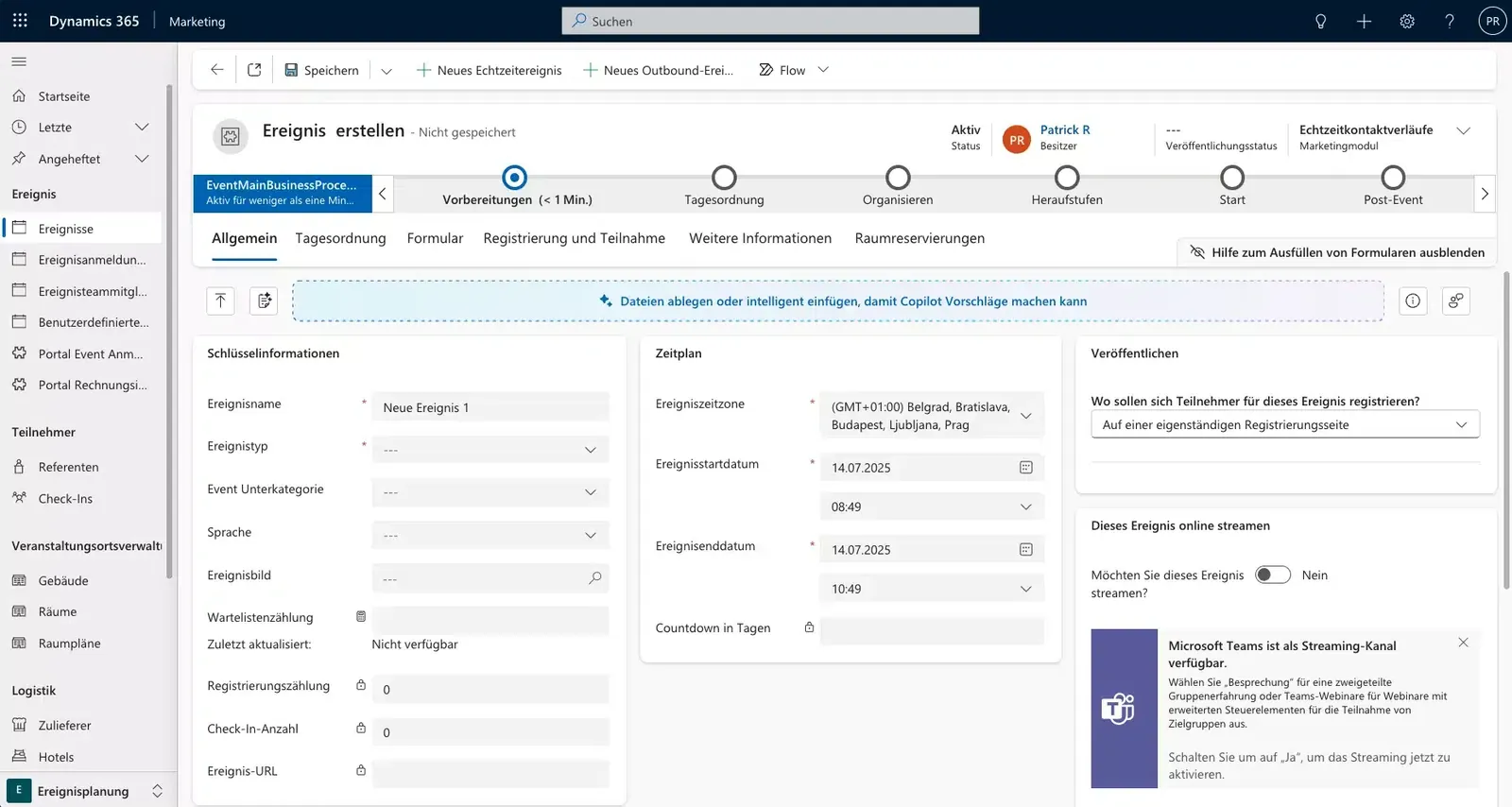Open calendar picker for Ereignisenddatum

point(1026,550)
